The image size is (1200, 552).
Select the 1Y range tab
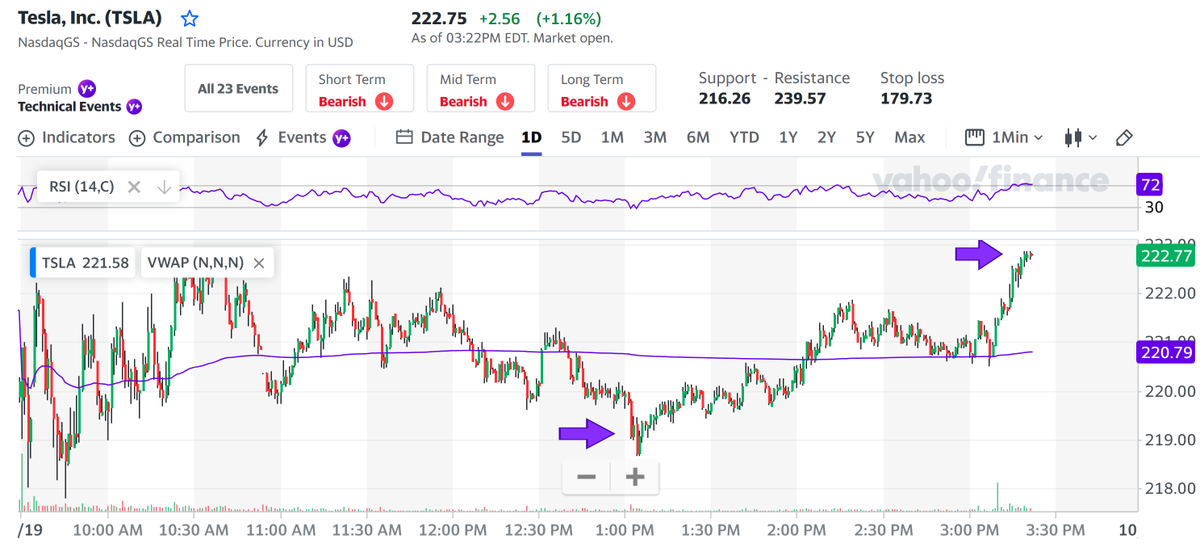(x=788, y=137)
